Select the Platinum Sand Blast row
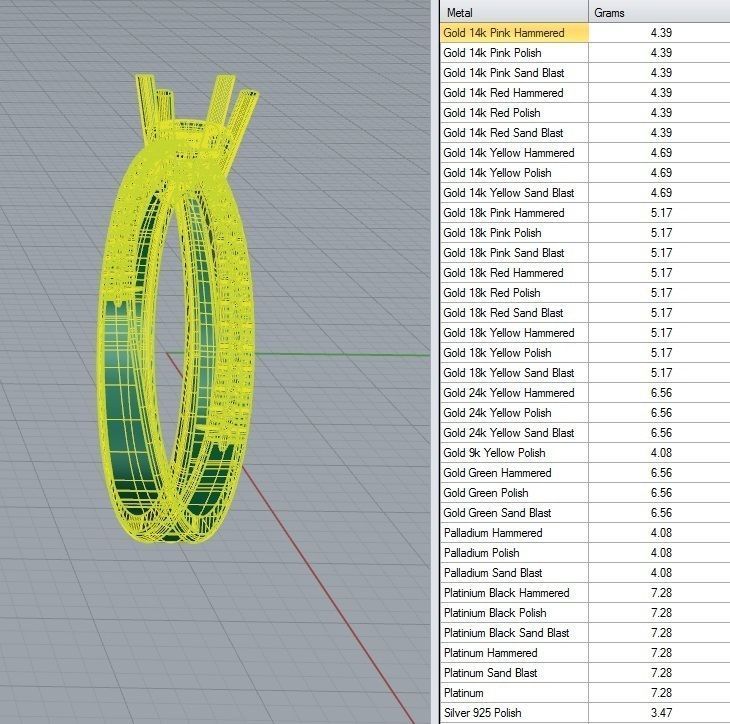730x724 pixels. click(x=585, y=674)
